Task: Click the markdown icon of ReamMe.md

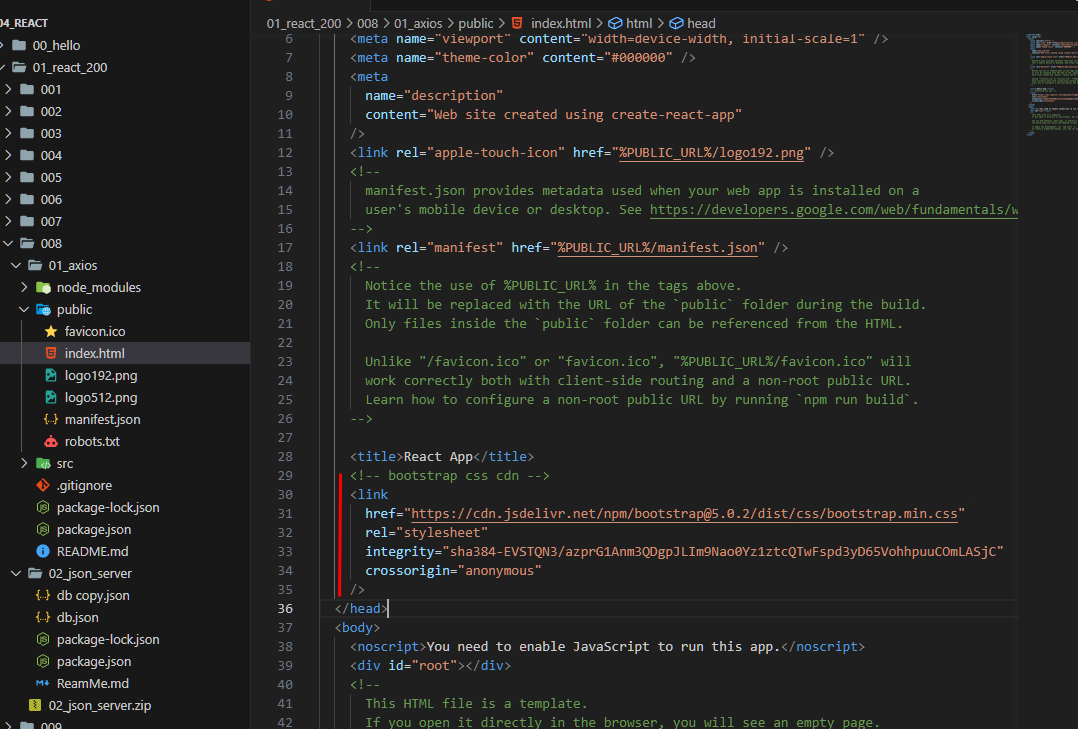Action: pos(43,684)
